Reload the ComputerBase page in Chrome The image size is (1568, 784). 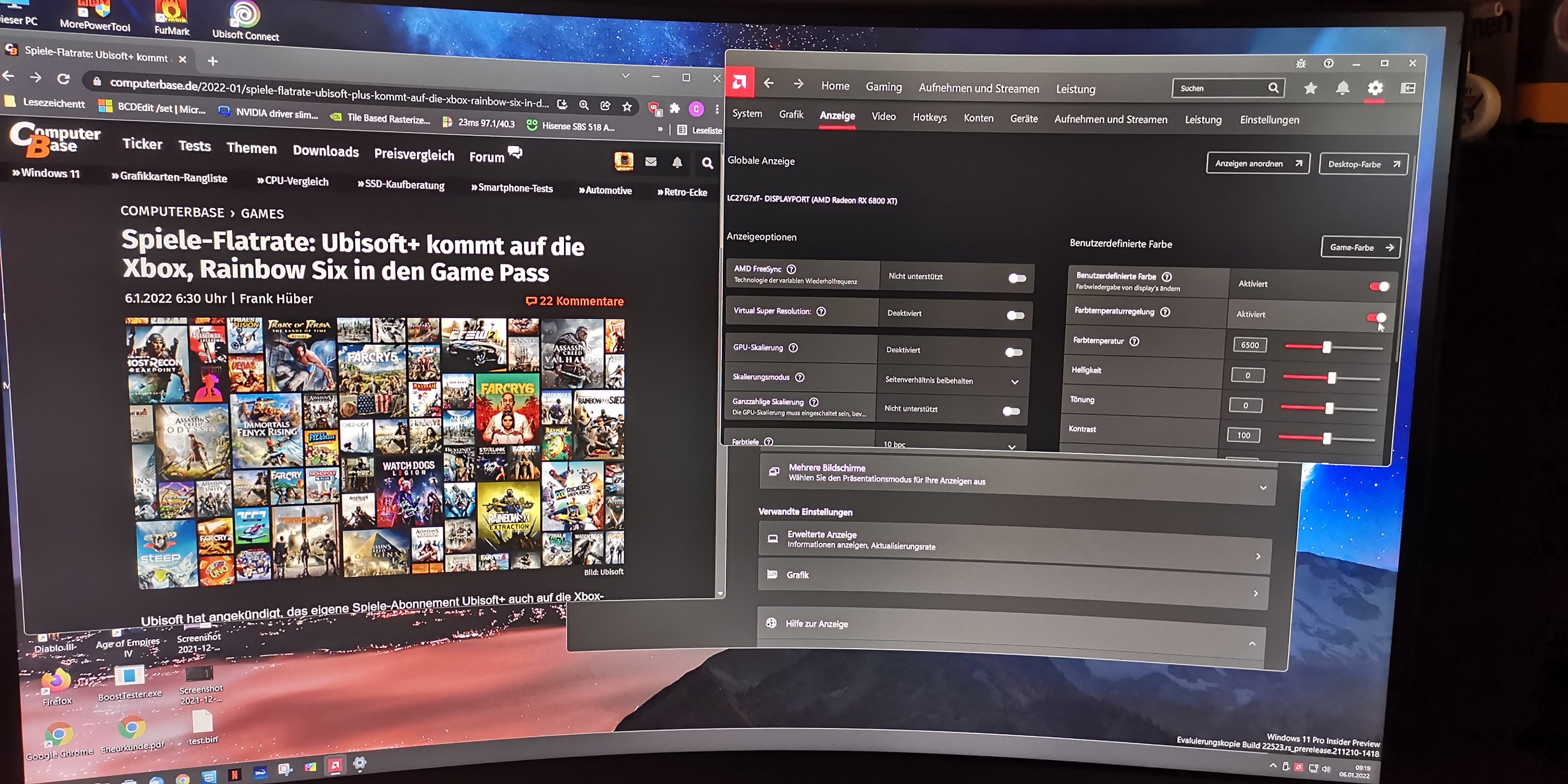pyautogui.click(x=63, y=78)
